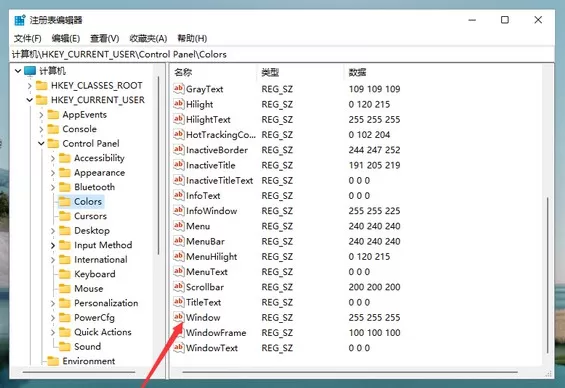565x388 pixels.
Task: Click the InfoText value icon
Action: click(x=178, y=195)
